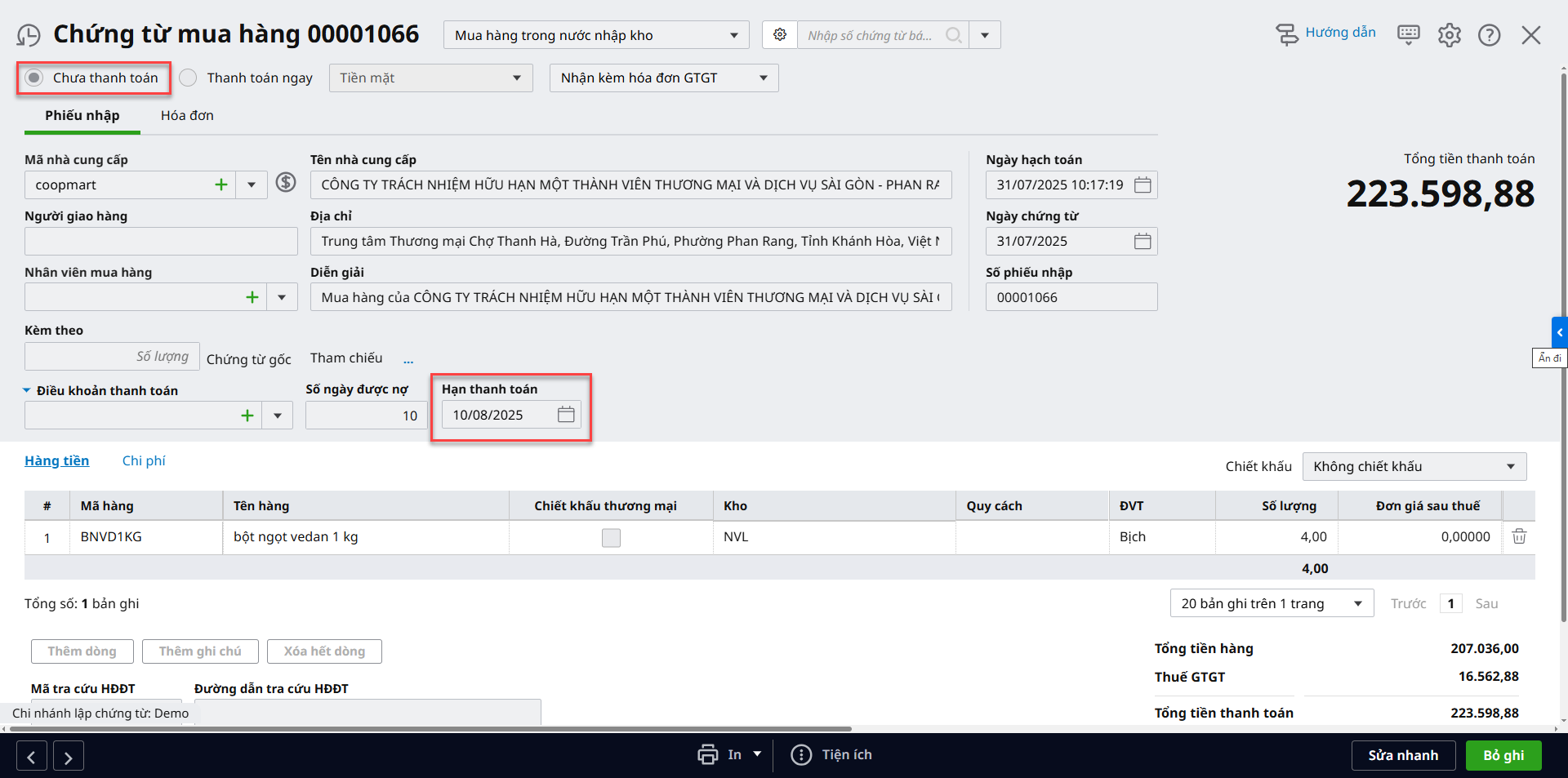Click search icon in voucher number box
Screen dimensions: 1568x778
coord(953,35)
